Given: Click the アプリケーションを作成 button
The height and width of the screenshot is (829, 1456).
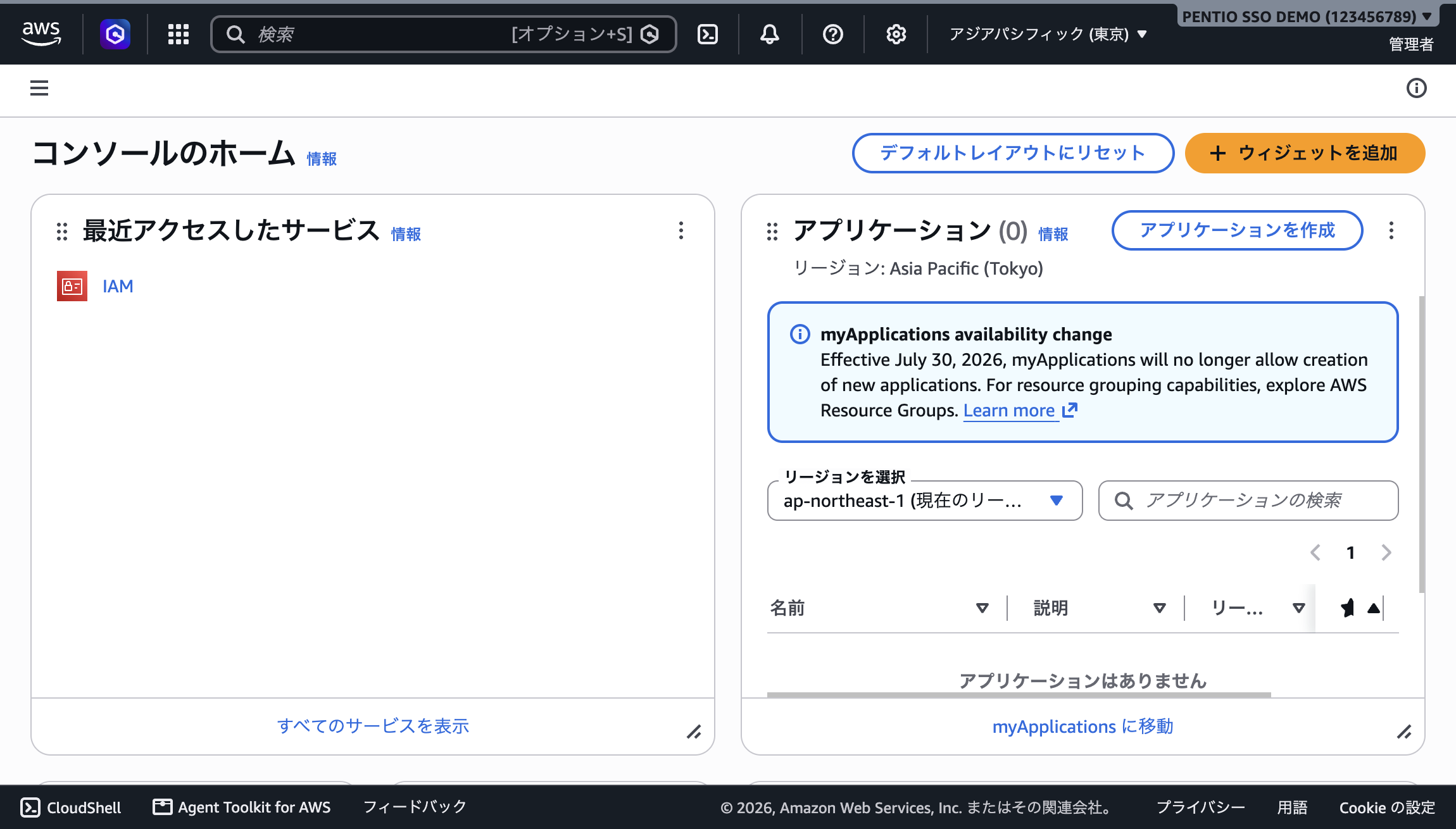Looking at the screenshot, I should [1238, 230].
